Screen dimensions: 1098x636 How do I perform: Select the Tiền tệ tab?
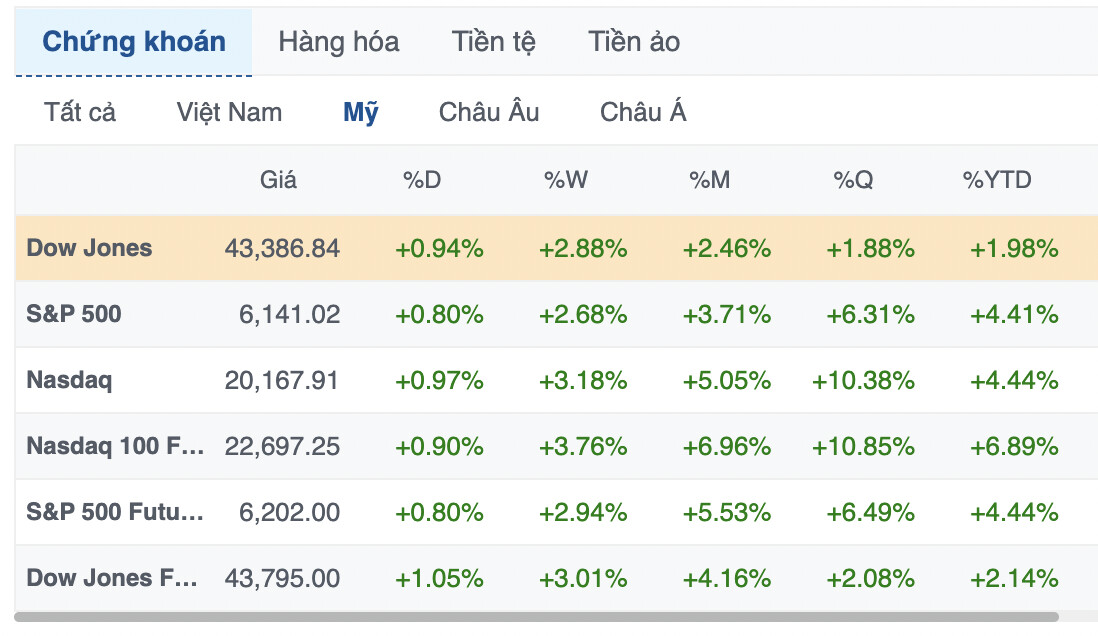(x=493, y=42)
